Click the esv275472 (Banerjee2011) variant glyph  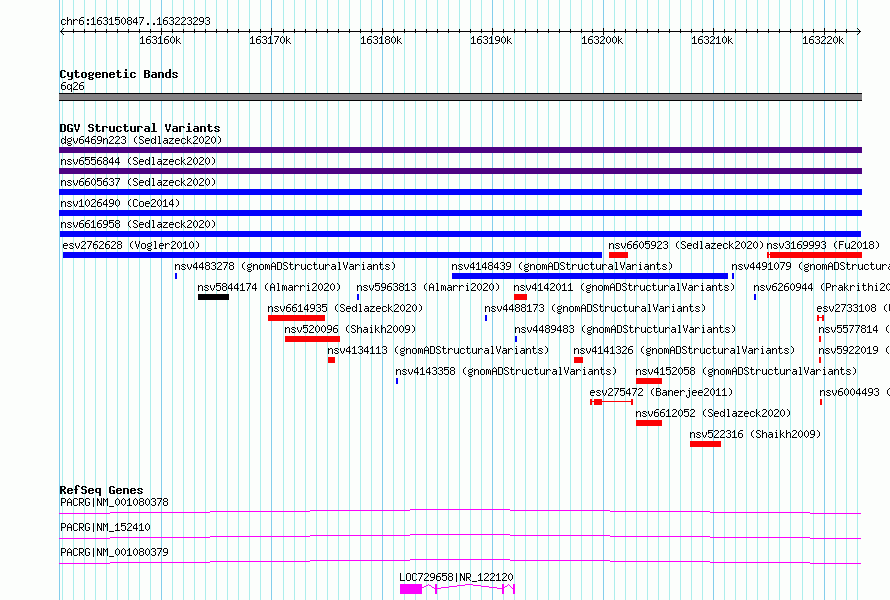(611, 402)
